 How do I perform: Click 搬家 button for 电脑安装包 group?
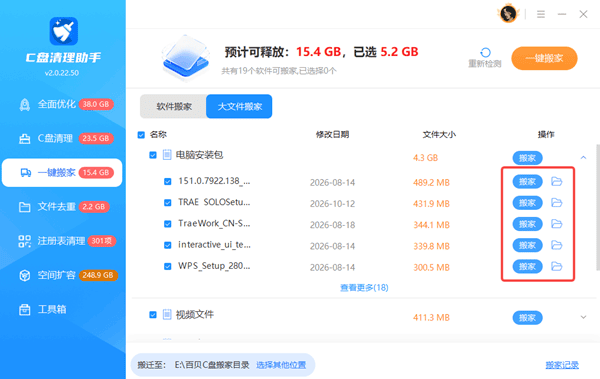point(527,158)
